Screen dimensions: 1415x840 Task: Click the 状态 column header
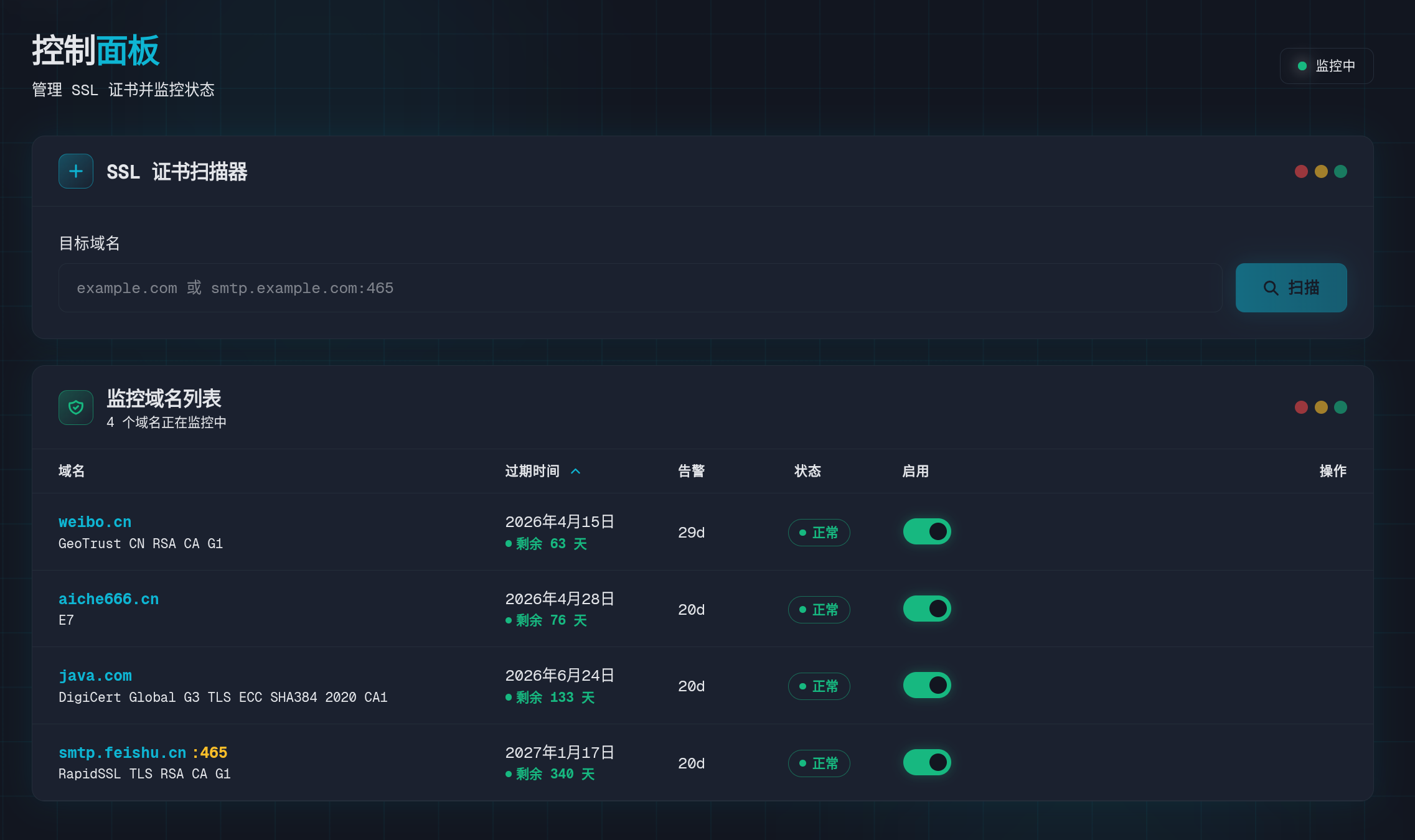807,471
